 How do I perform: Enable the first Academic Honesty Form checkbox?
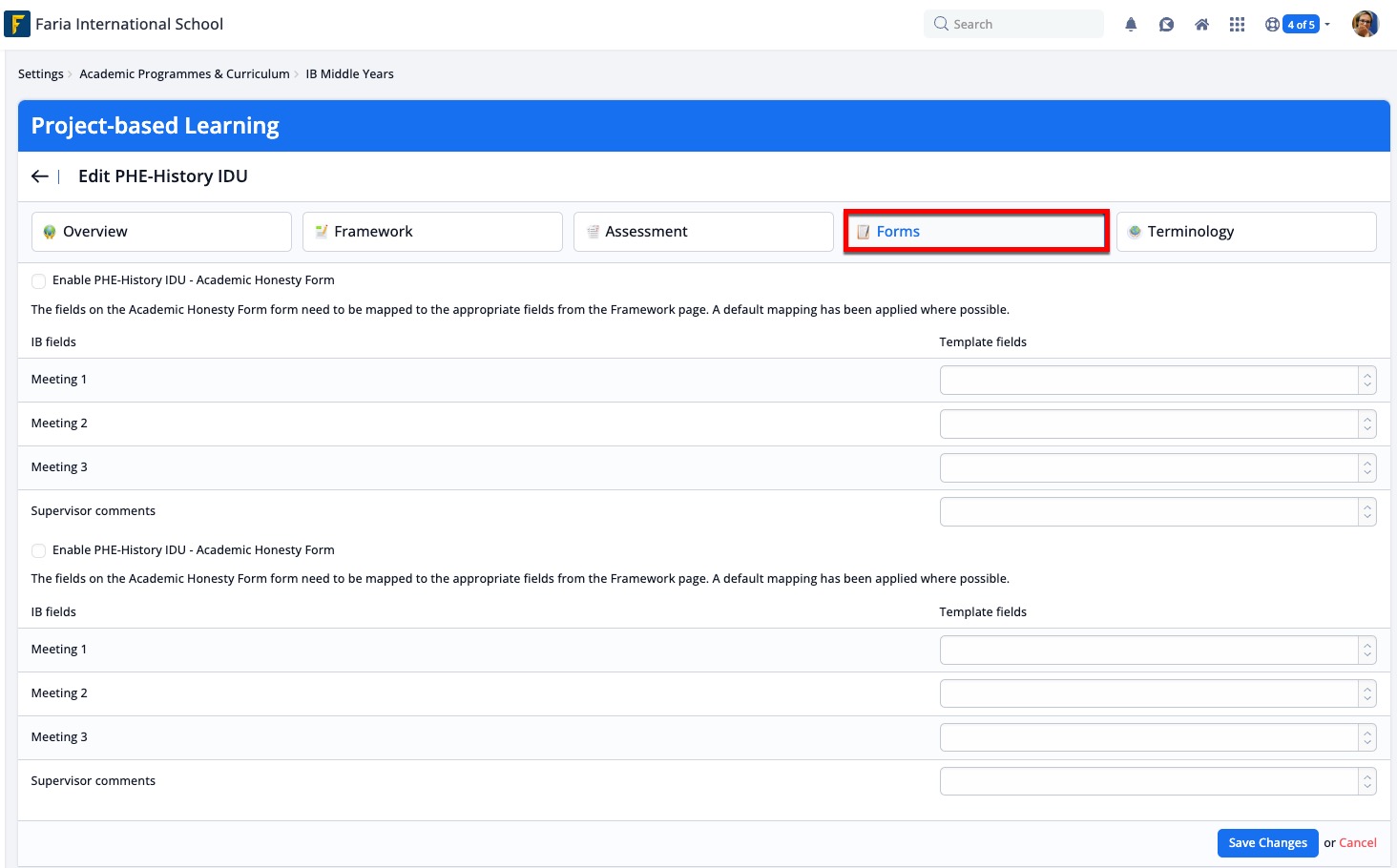click(38, 280)
